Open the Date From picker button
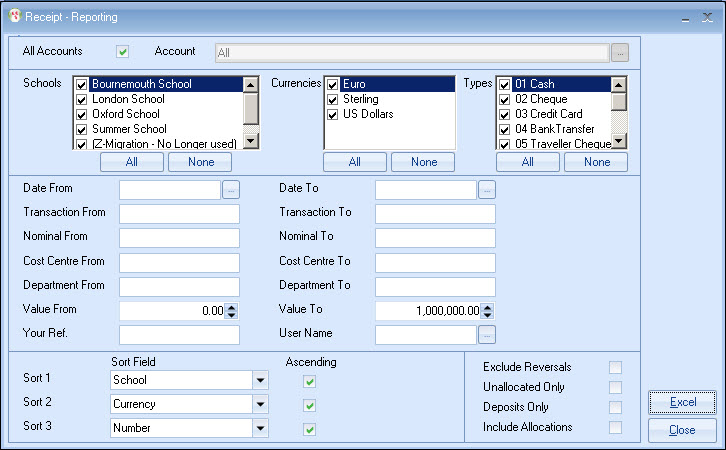This screenshot has height=450, width=726. (231, 189)
